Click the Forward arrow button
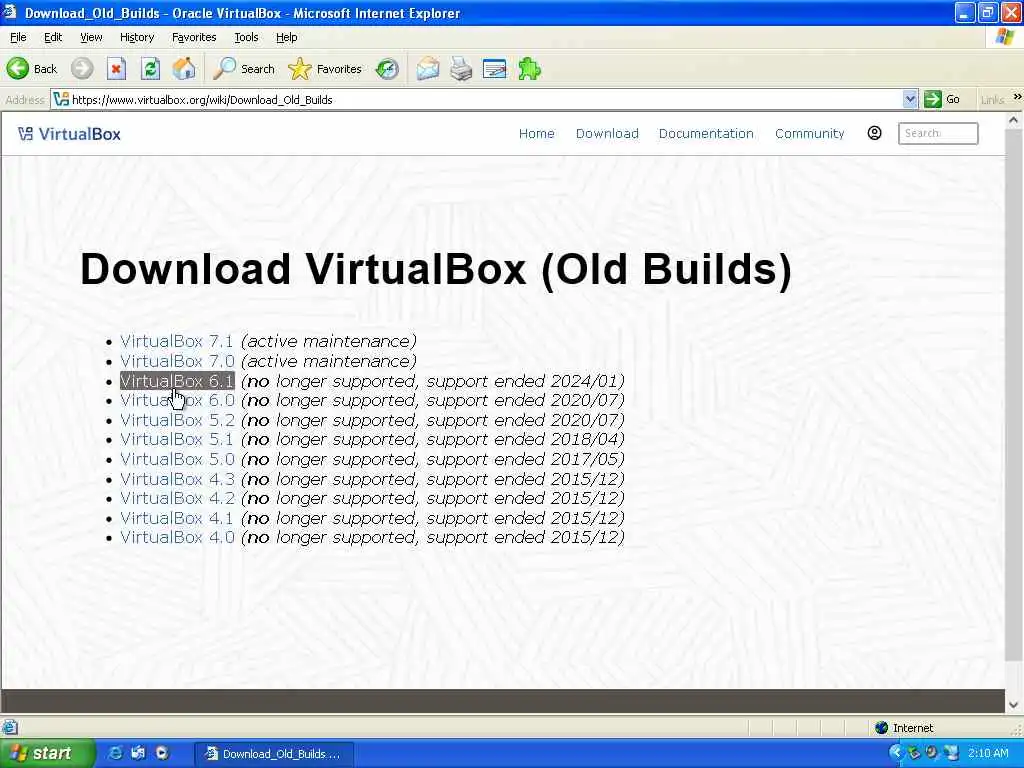1024x768 pixels. point(82,69)
